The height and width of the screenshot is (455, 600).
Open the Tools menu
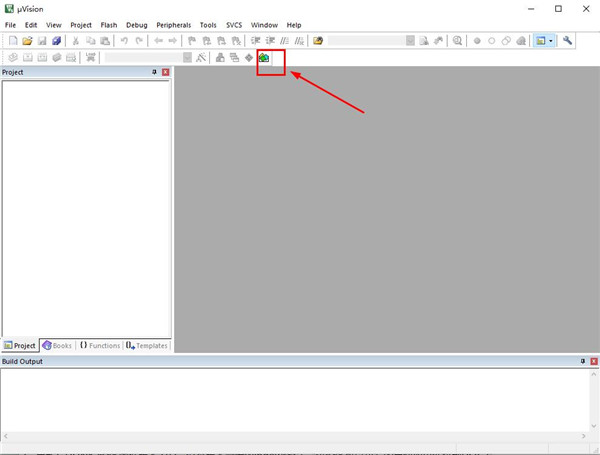[x=208, y=25]
